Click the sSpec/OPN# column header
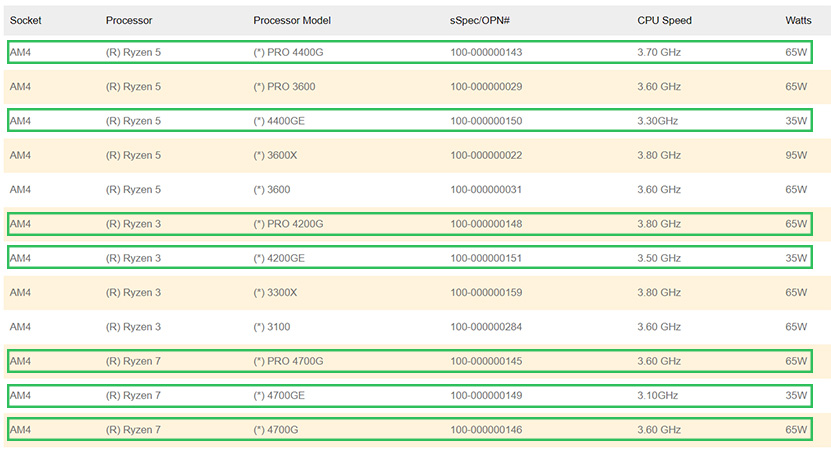The height and width of the screenshot is (451, 831). [x=480, y=21]
